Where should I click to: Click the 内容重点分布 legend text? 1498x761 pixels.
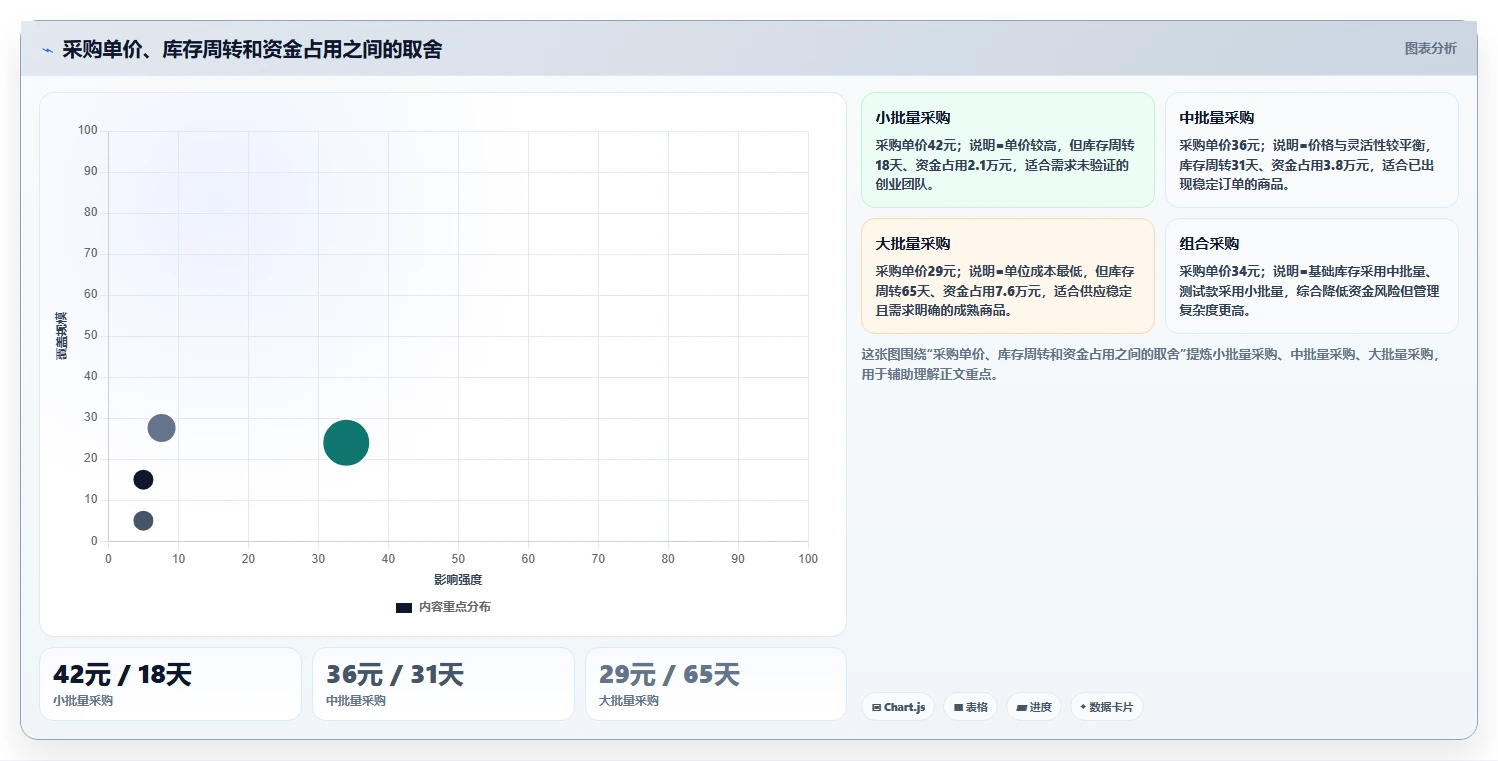454,607
